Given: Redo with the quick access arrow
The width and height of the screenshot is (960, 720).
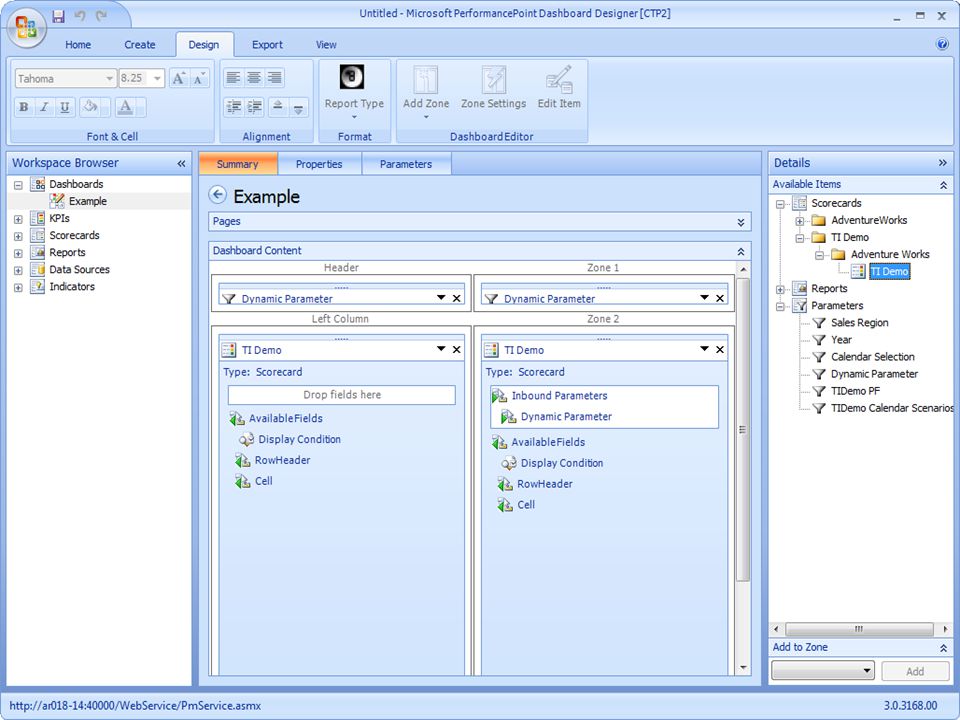Looking at the screenshot, I should point(102,17).
